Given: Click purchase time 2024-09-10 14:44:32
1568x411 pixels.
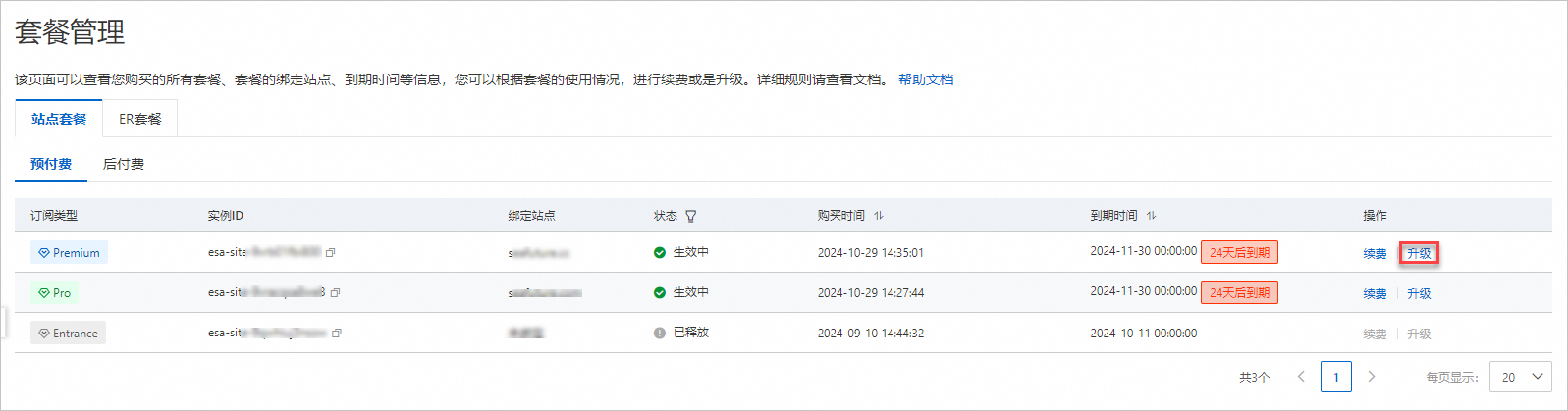Looking at the screenshot, I should click(871, 334).
